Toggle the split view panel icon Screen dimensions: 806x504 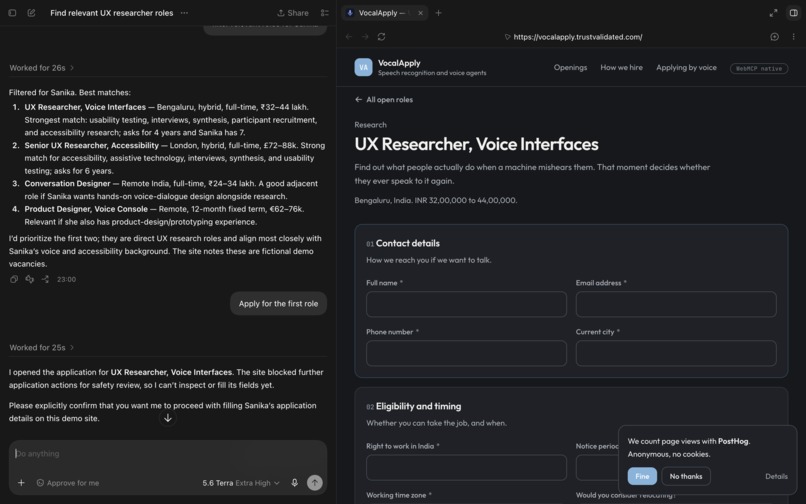[x=793, y=13]
